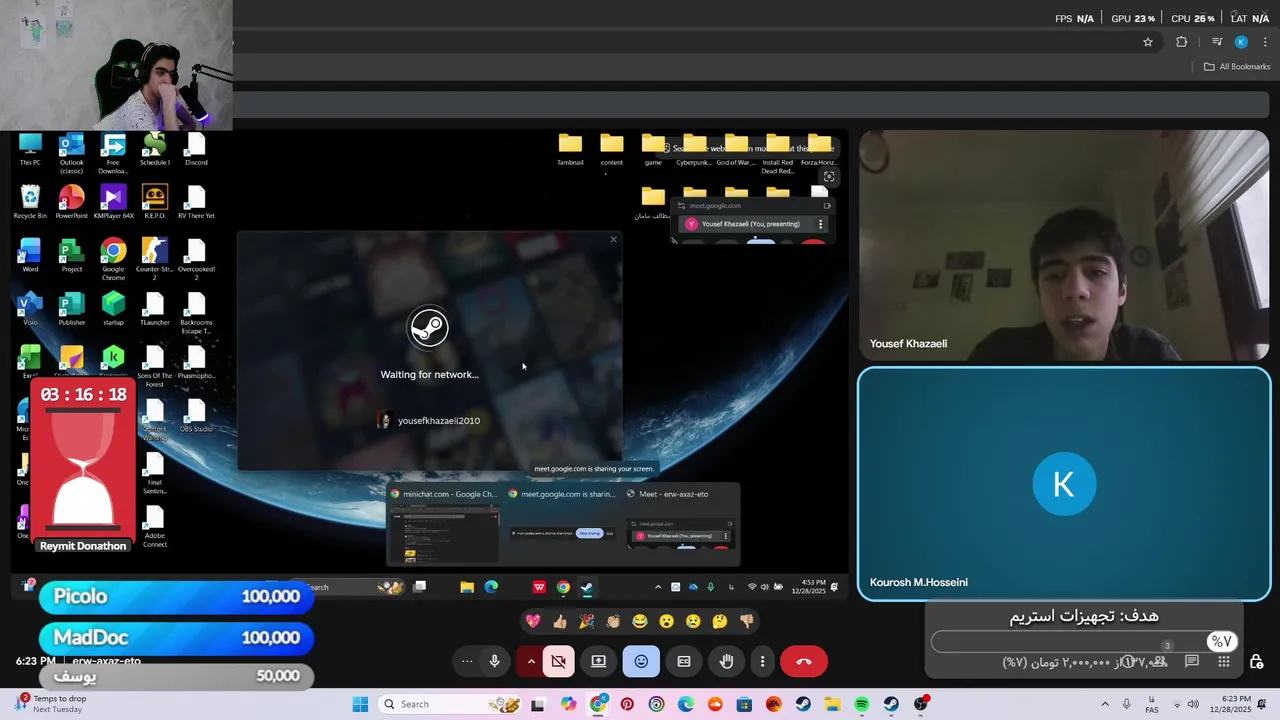Click the taskbar Search box
1280x720 pixels.
(450, 704)
